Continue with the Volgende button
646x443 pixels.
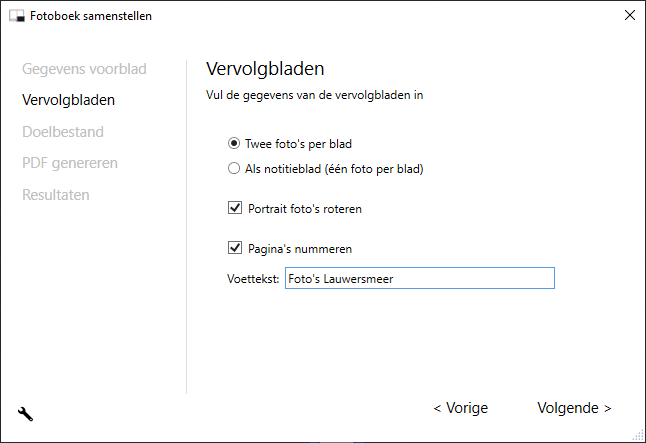coord(574,408)
